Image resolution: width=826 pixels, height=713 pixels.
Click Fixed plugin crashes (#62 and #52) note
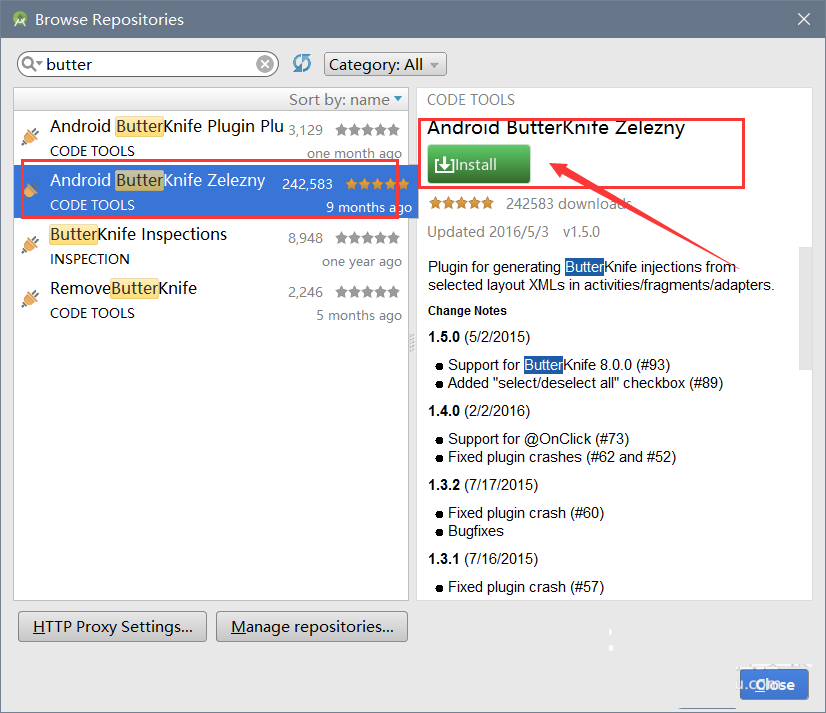tap(562, 457)
